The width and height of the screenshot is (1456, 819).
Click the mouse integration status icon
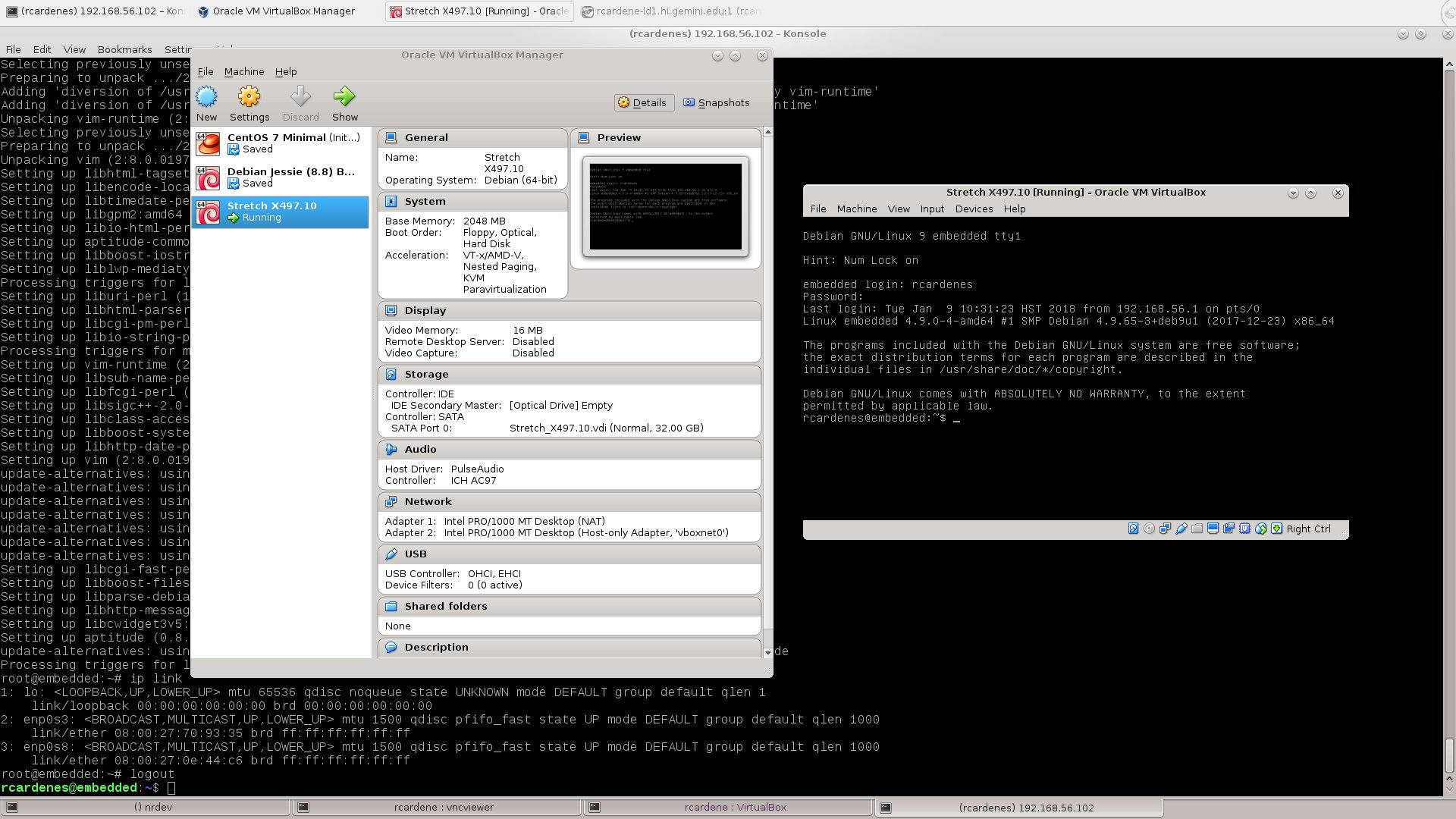click(x=1261, y=529)
